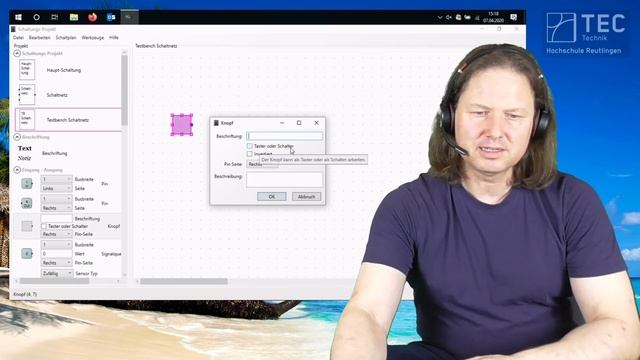
Task: Focus the Signalquelle Wert field
Action: [x=56, y=253]
